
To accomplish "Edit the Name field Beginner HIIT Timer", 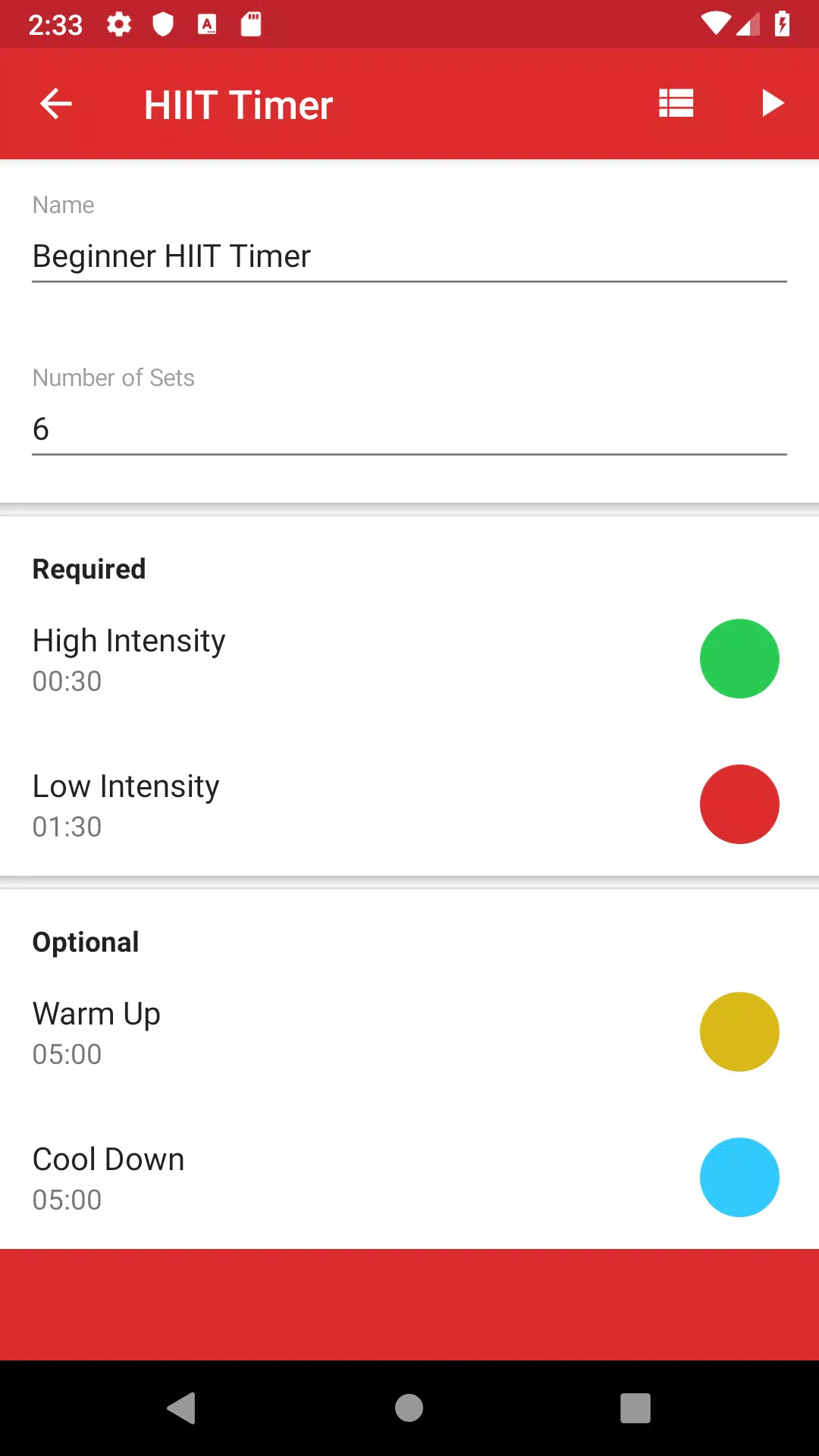I will pos(409,256).
